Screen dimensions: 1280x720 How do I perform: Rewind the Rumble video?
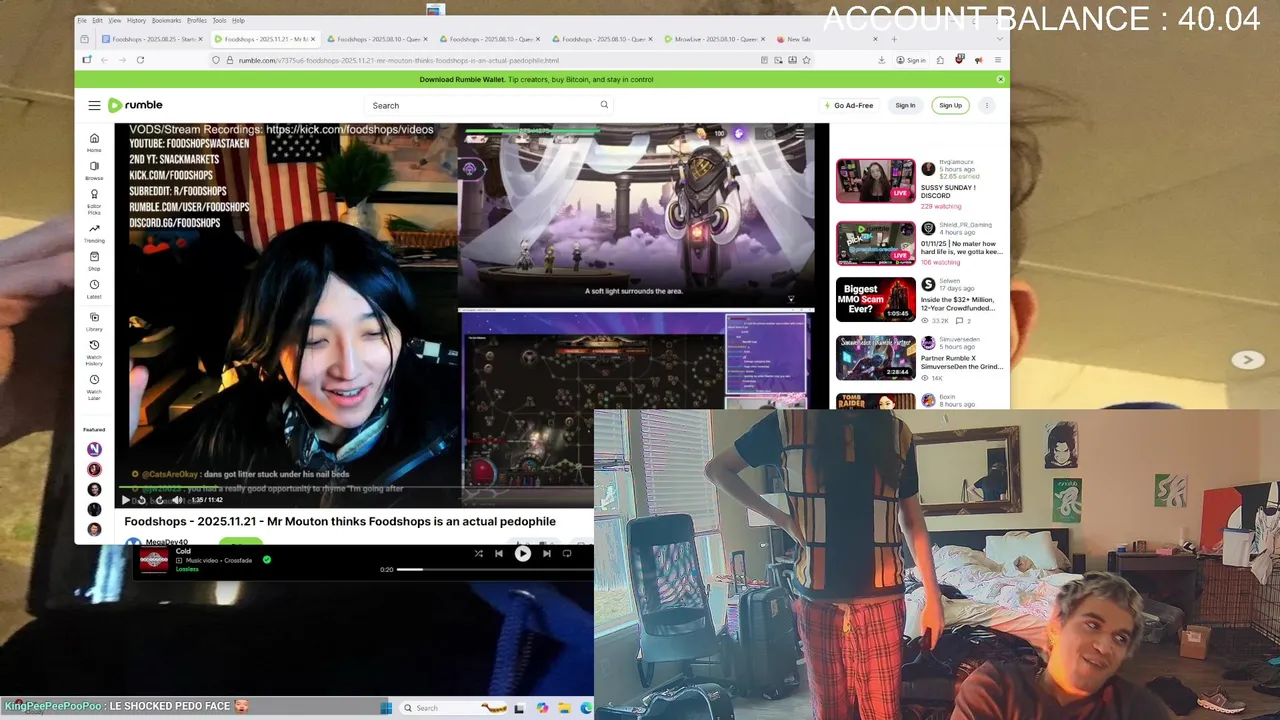(142, 500)
